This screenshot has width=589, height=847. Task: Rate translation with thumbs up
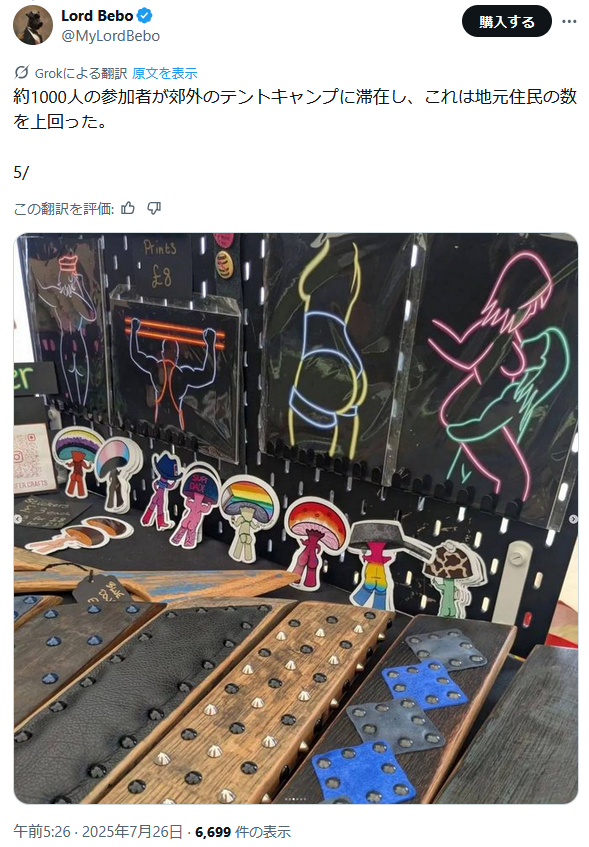point(128,209)
